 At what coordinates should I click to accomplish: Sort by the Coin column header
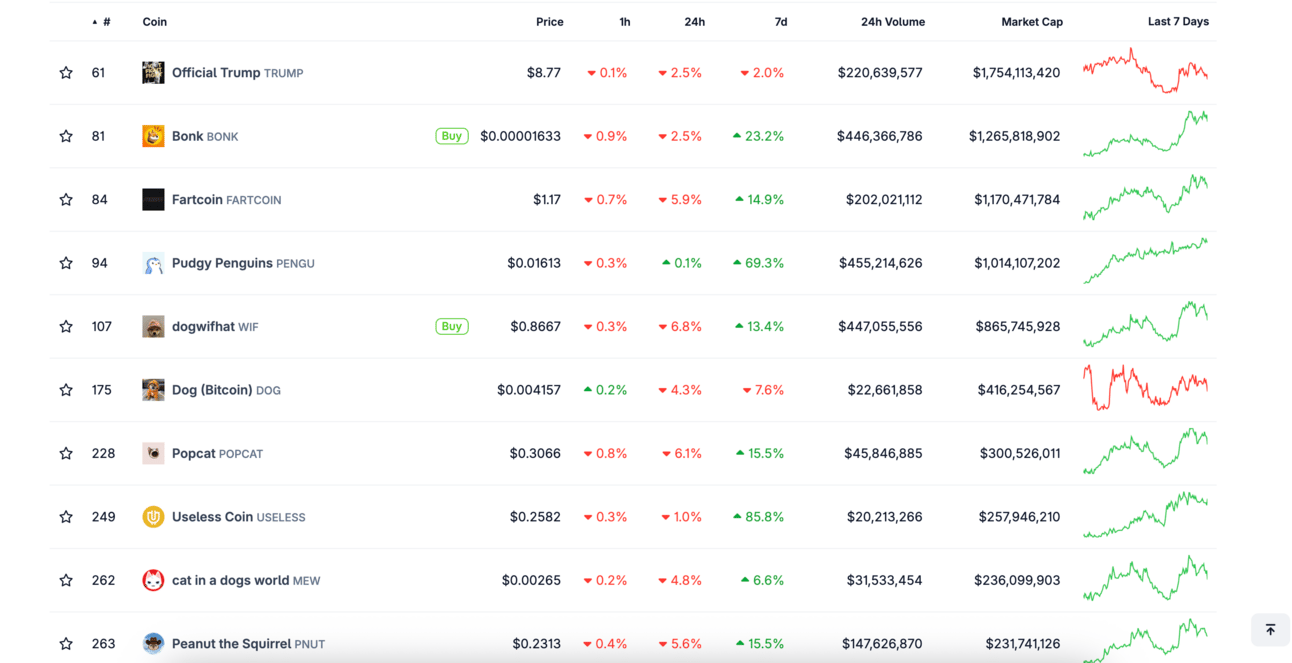click(x=155, y=22)
